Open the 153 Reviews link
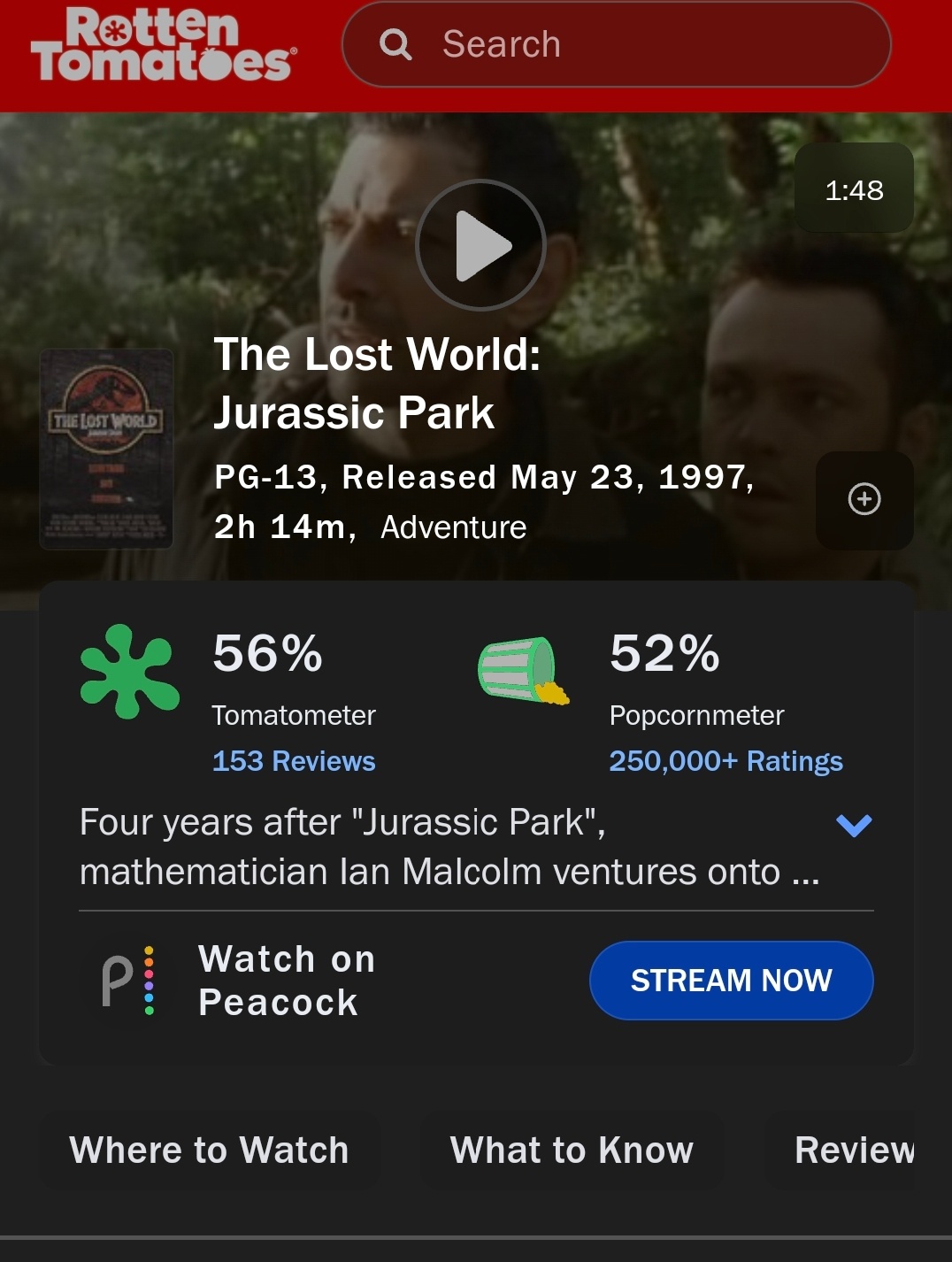This screenshot has width=952, height=1262. [294, 761]
